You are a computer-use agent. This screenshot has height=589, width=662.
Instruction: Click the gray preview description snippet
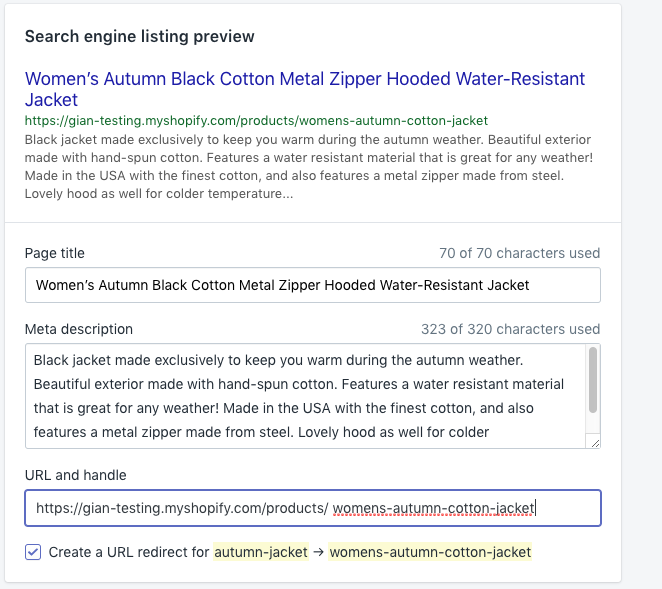309,166
